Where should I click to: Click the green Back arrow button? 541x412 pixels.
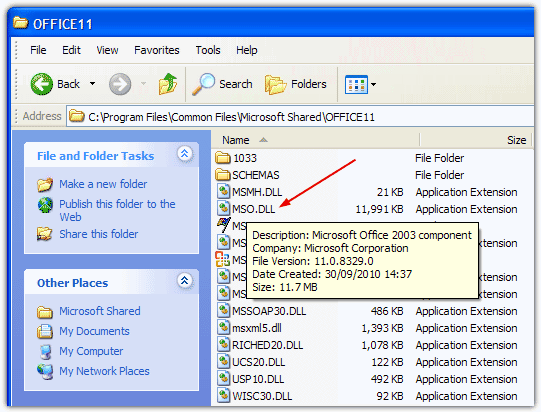[42, 84]
